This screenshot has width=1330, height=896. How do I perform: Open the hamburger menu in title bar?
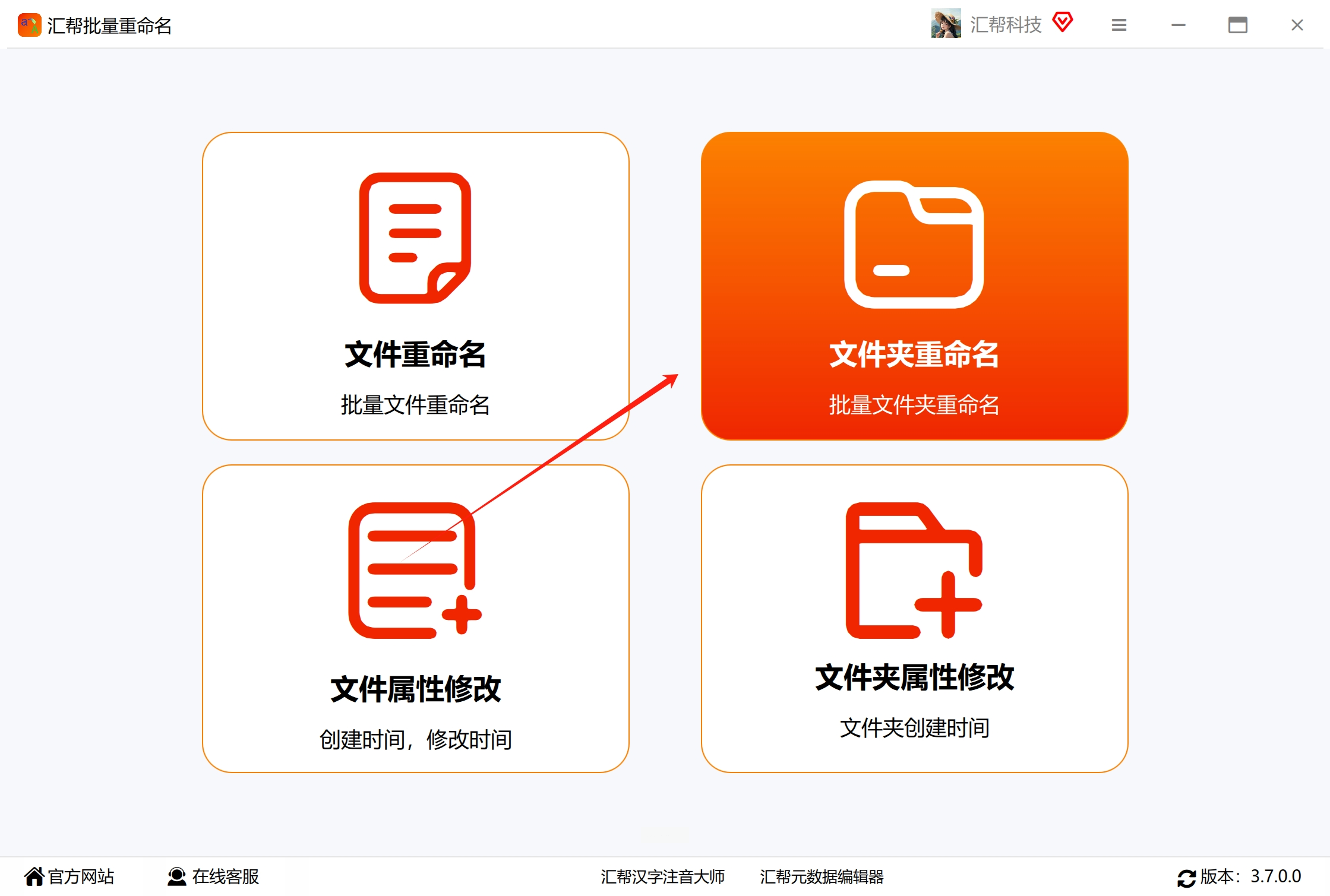(x=1119, y=25)
